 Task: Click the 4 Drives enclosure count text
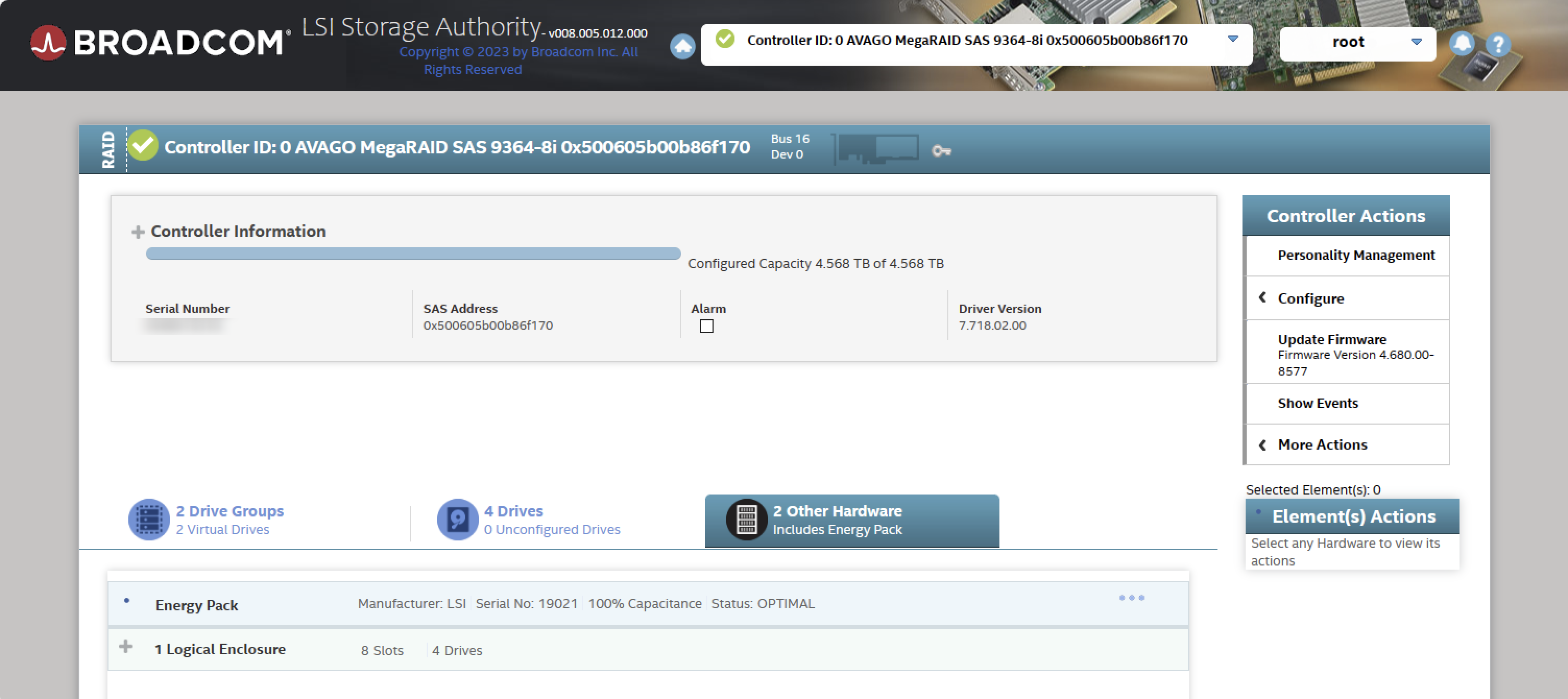coord(456,650)
